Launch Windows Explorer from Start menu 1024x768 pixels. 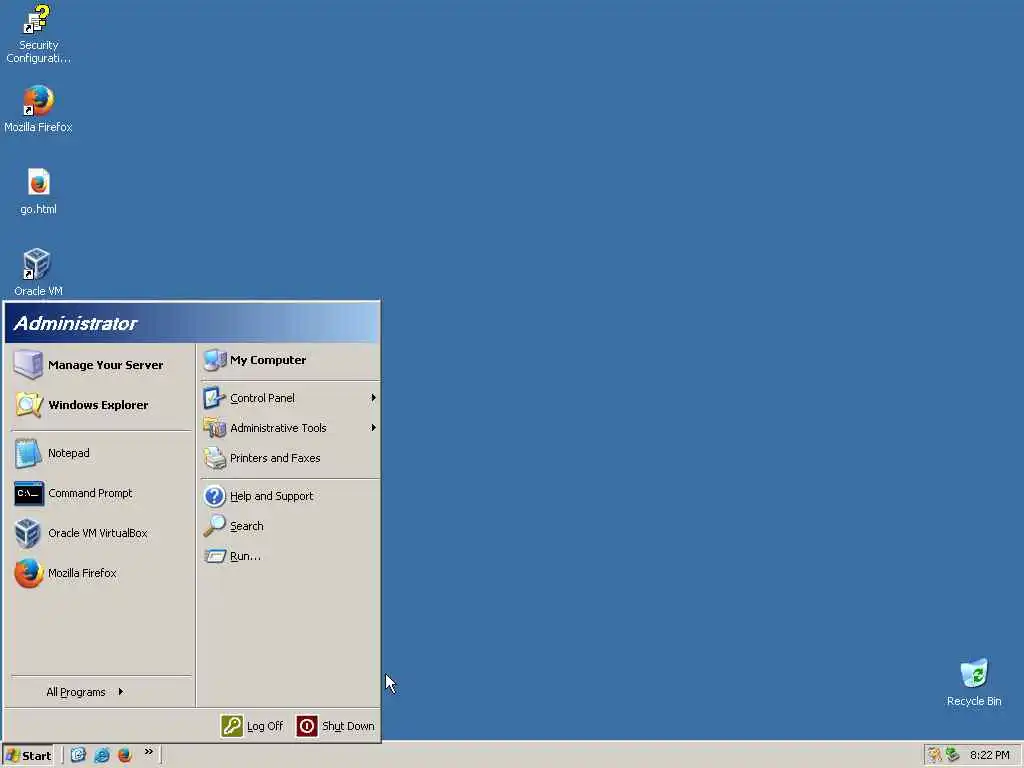click(101, 405)
